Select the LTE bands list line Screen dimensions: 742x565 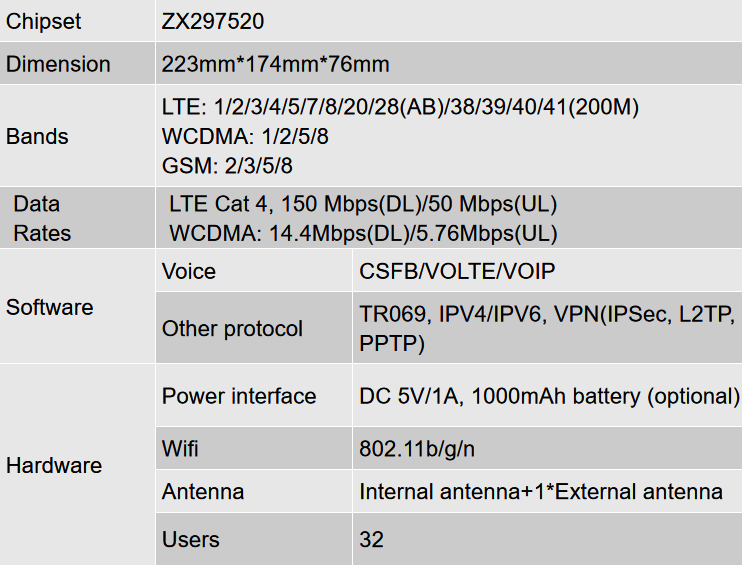pos(400,107)
